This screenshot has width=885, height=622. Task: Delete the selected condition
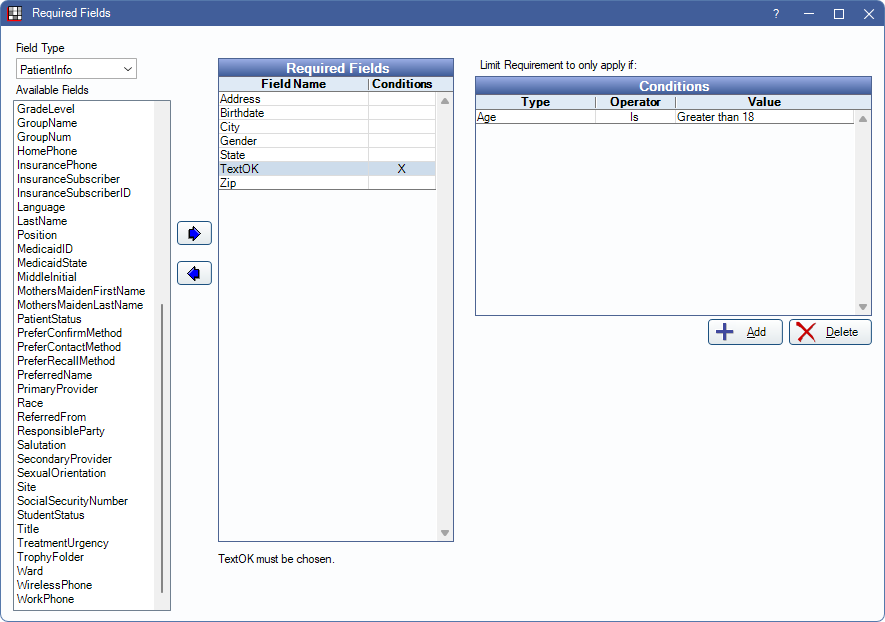829,332
